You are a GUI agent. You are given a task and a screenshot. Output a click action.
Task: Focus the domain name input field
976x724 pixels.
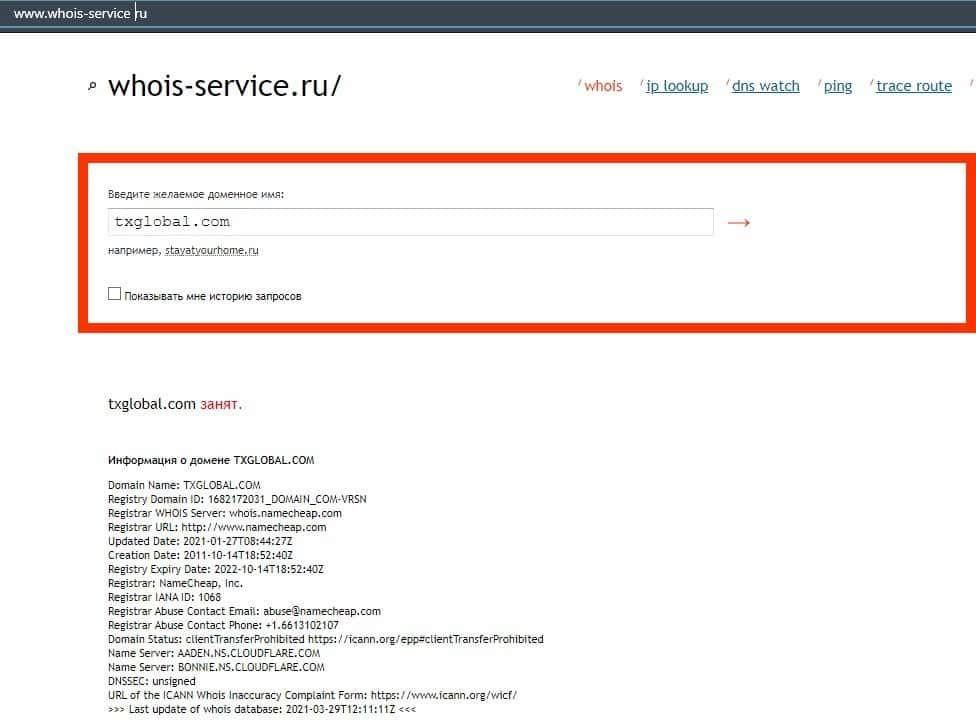tap(411, 222)
